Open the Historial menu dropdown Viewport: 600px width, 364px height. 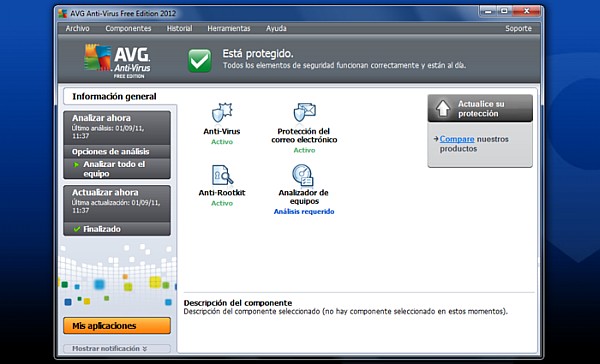tap(179, 28)
